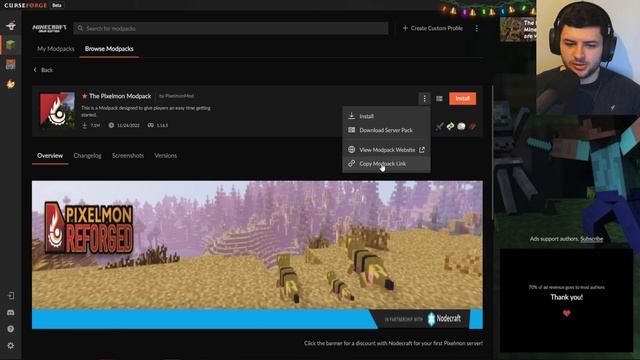The height and width of the screenshot is (360, 640).
Task: Open the top bar three-dot menu
Action: (476, 28)
